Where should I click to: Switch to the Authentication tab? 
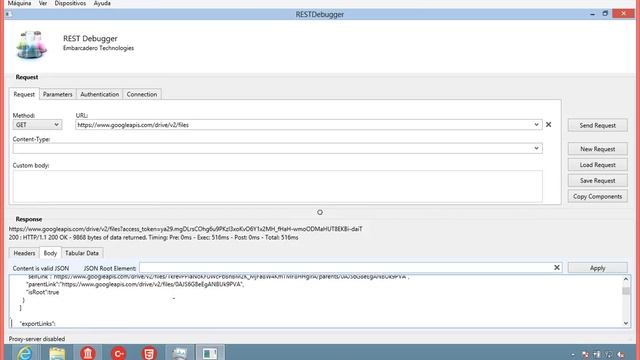tap(100, 94)
